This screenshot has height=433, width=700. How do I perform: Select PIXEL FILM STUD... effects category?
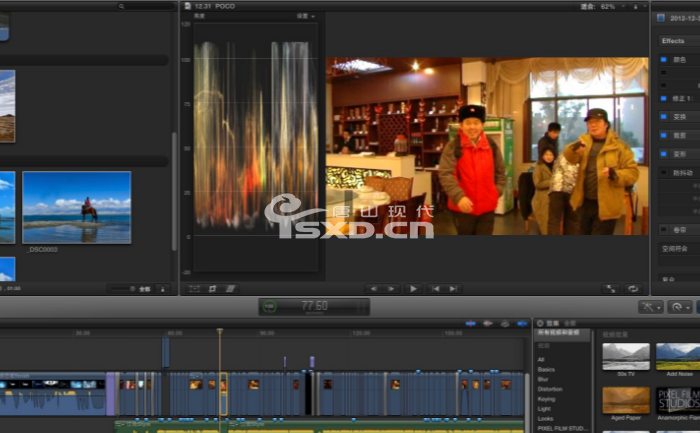pyautogui.click(x=563, y=429)
